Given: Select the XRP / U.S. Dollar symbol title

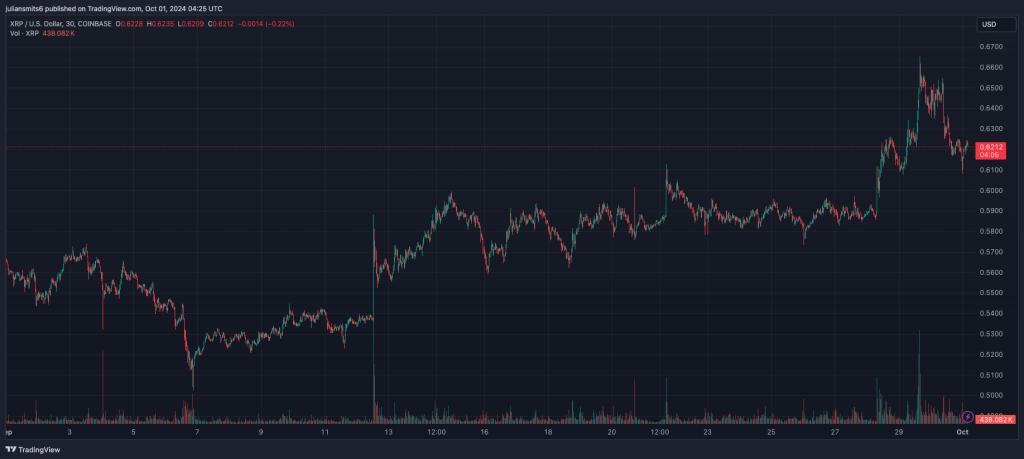Looking at the screenshot, I should [59, 24].
